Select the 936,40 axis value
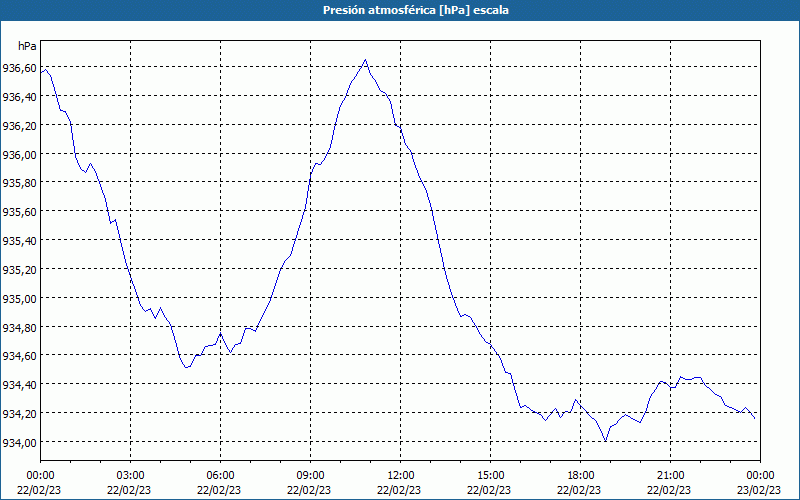The height and width of the screenshot is (500, 800). pyautogui.click(x=19, y=96)
